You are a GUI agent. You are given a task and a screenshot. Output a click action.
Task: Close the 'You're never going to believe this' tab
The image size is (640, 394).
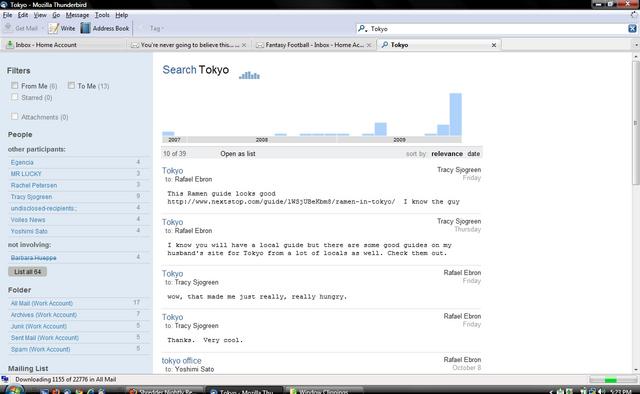(x=244, y=45)
